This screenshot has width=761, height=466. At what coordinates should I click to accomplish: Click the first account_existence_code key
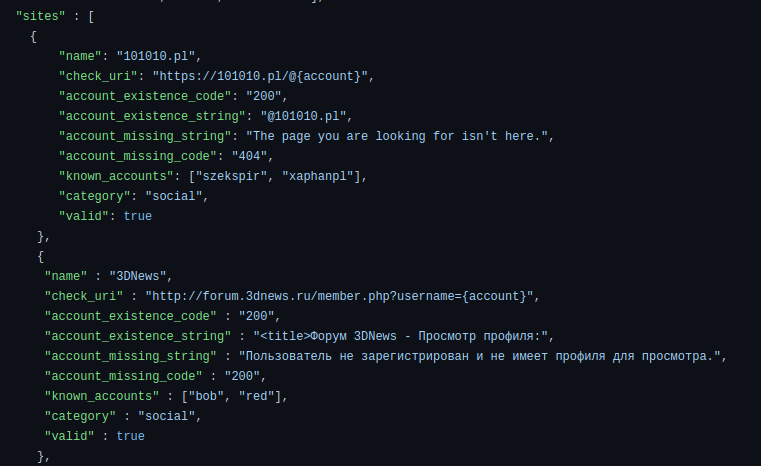point(145,96)
